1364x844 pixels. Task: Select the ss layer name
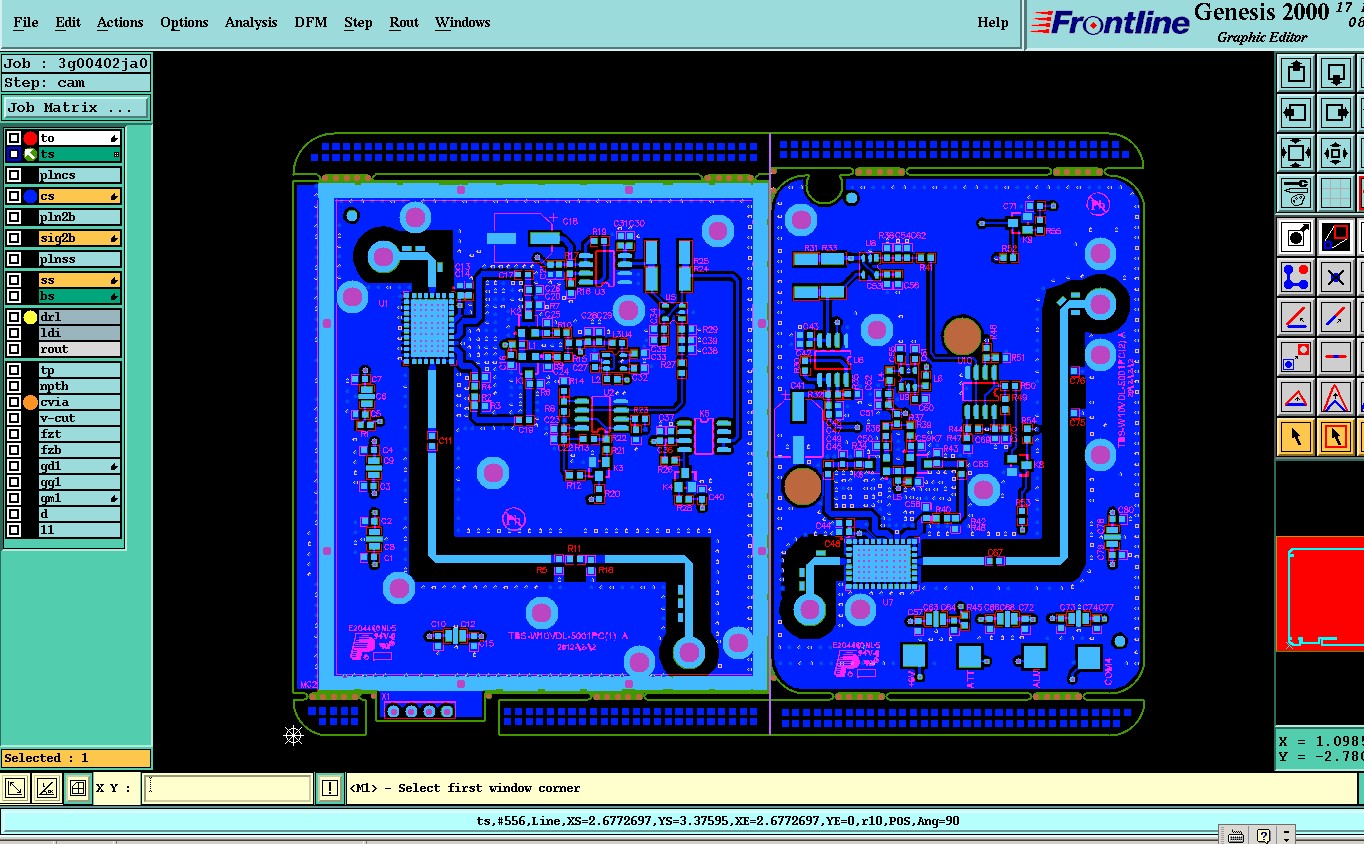point(80,280)
